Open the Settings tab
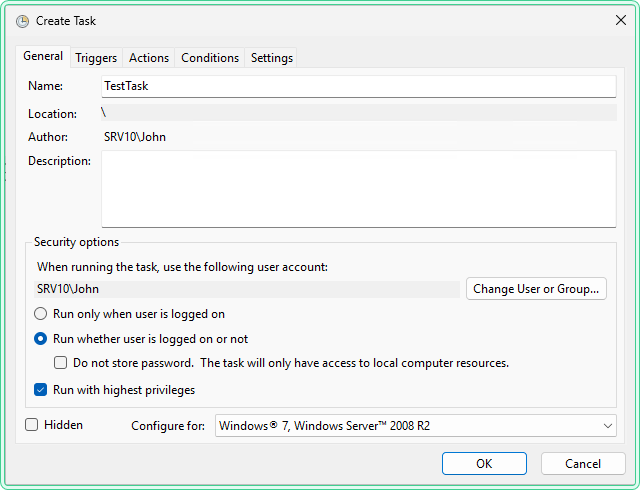This screenshot has width=640, height=490. 271,58
